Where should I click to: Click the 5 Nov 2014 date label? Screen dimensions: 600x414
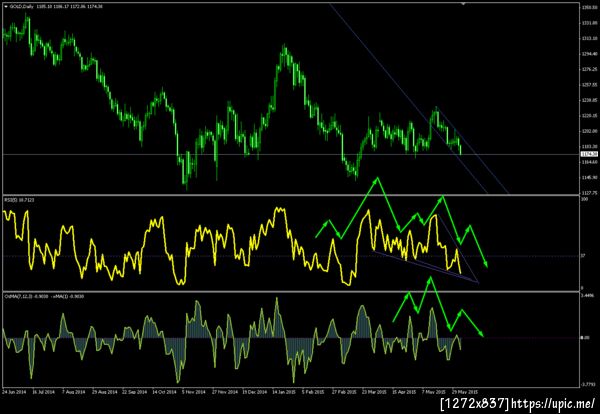point(194,392)
